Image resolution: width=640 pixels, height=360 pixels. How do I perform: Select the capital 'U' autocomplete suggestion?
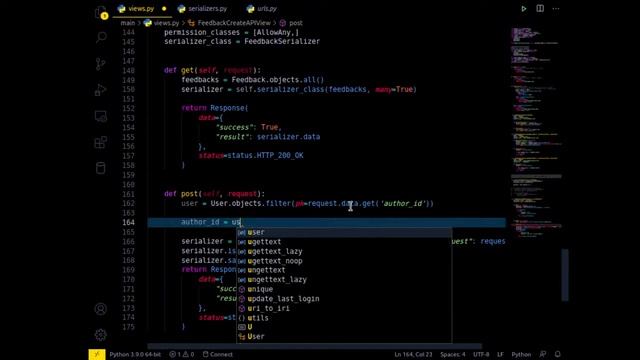pyautogui.click(x=344, y=327)
